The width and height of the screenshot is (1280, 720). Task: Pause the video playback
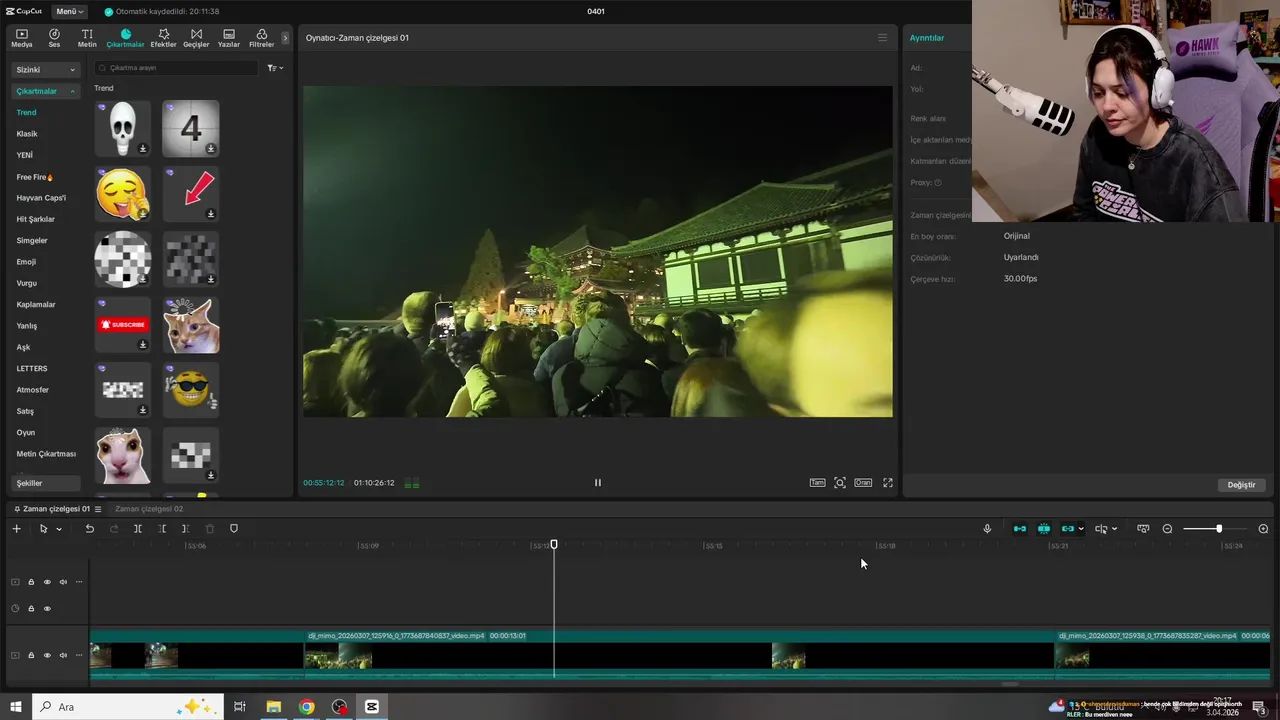[x=598, y=482]
